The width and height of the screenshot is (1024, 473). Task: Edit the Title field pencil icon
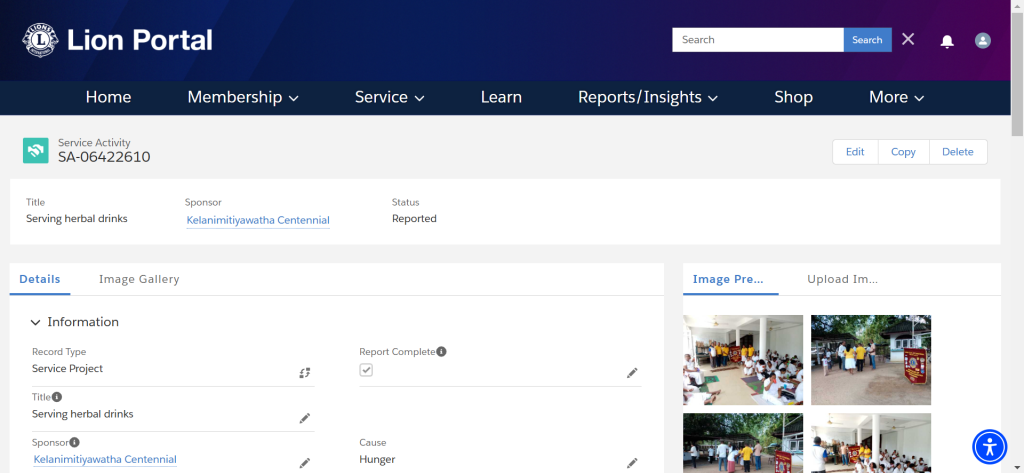point(305,418)
